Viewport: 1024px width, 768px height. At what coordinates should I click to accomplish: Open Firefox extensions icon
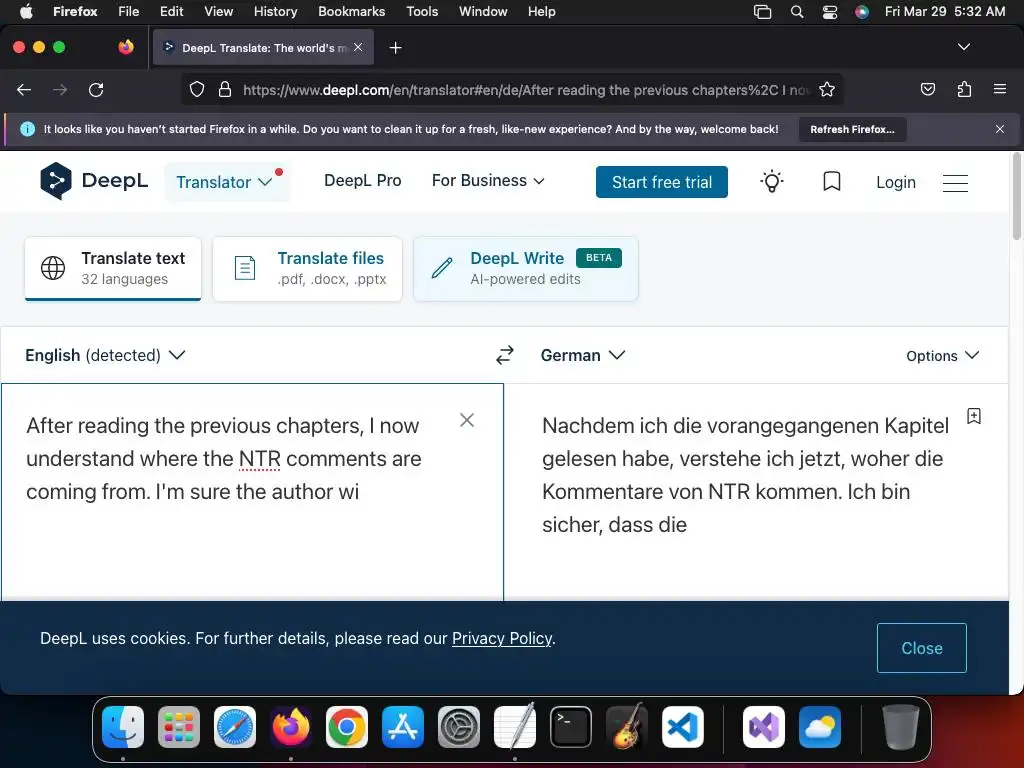point(964,89)
